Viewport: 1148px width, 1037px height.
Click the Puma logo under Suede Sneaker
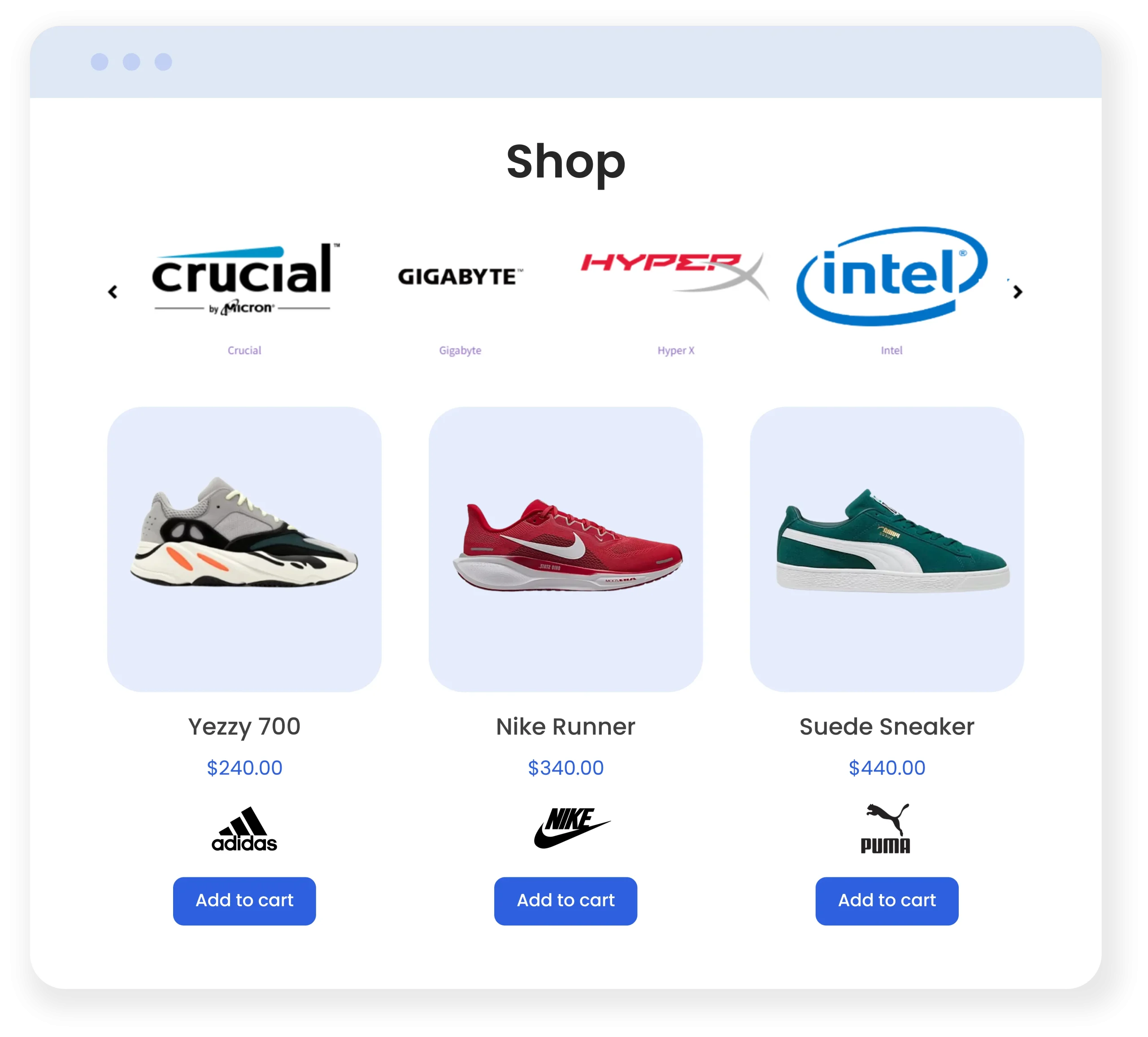pyautogui.click(x=886, y=828)
